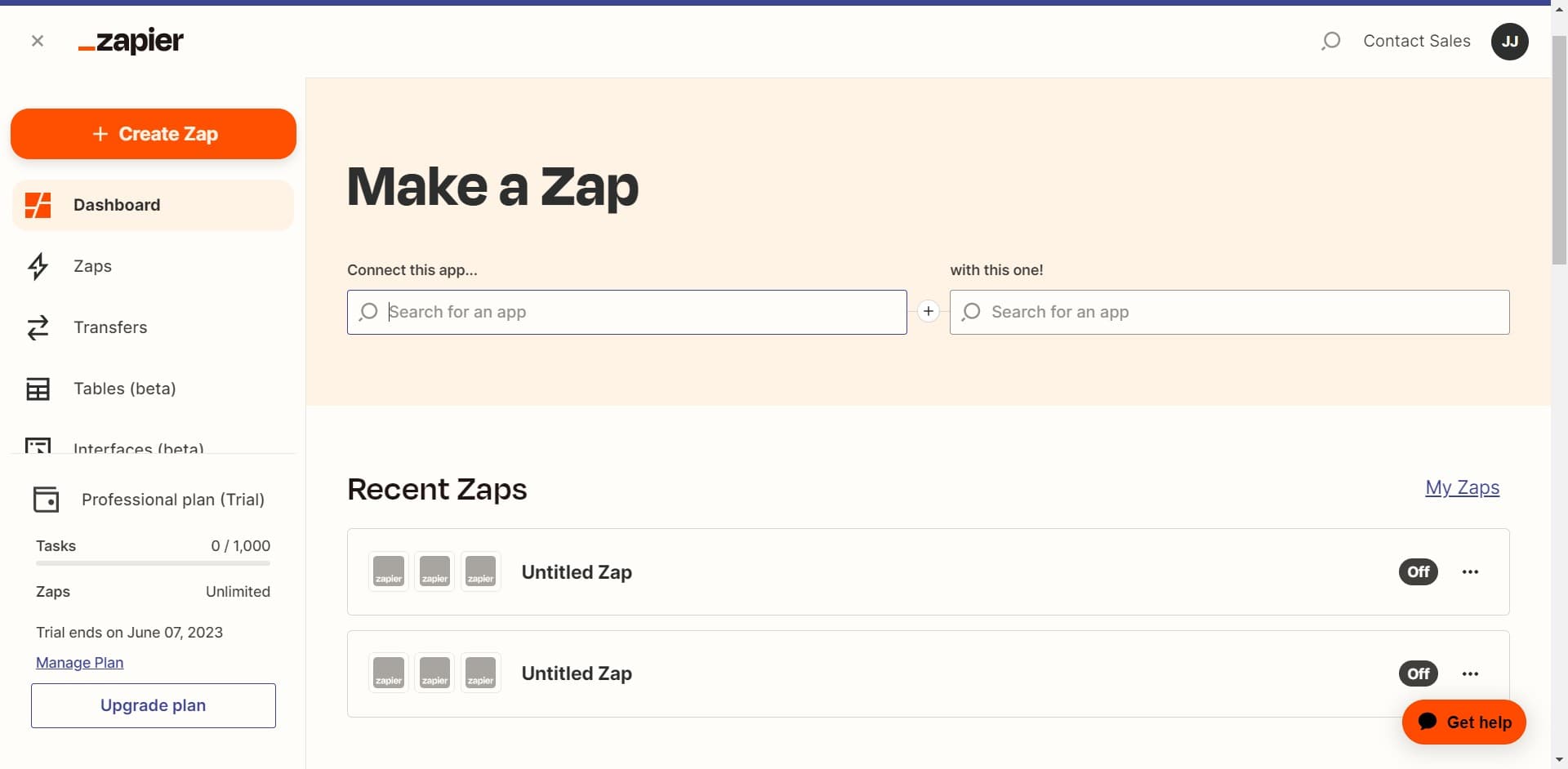Viewport: 1568px width, 769px height.
Task: View the Professional plan (Trial) details
Action: click(171, 499)
